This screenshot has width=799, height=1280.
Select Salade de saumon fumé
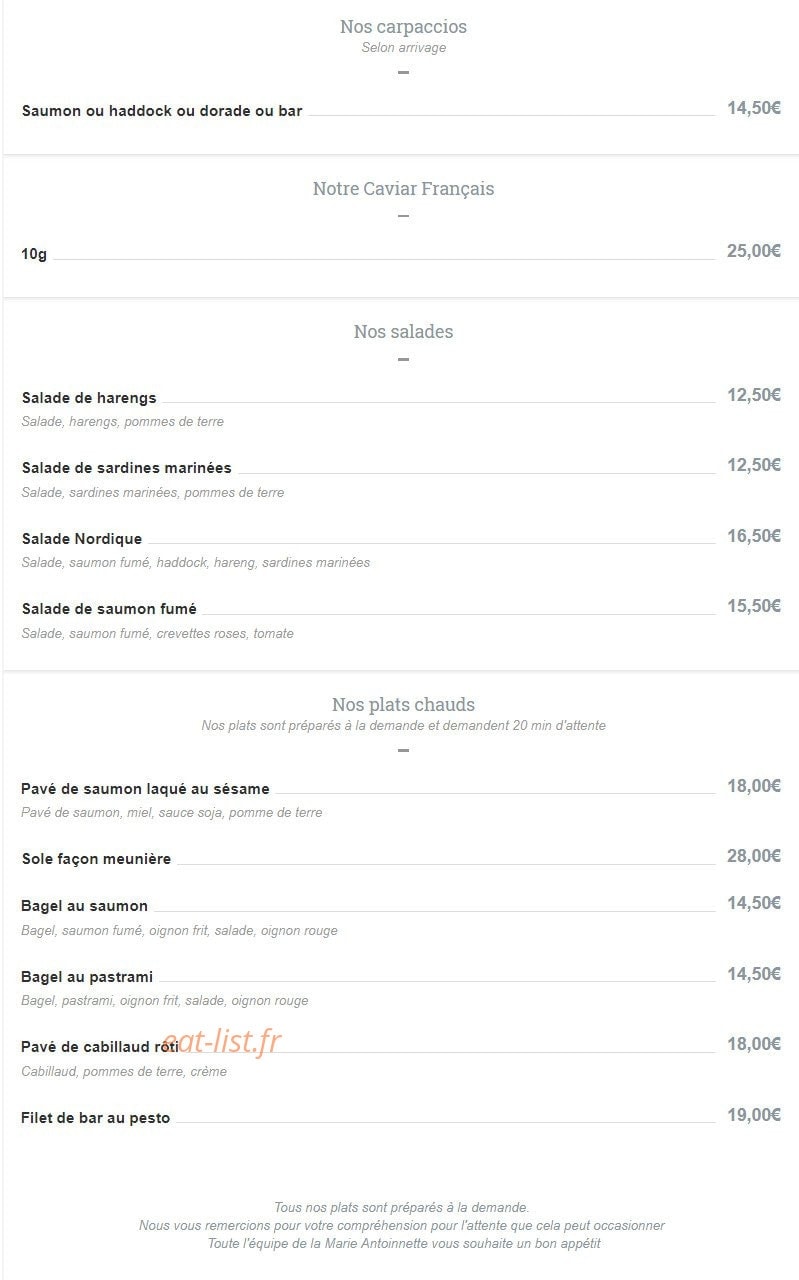[109, 609]
